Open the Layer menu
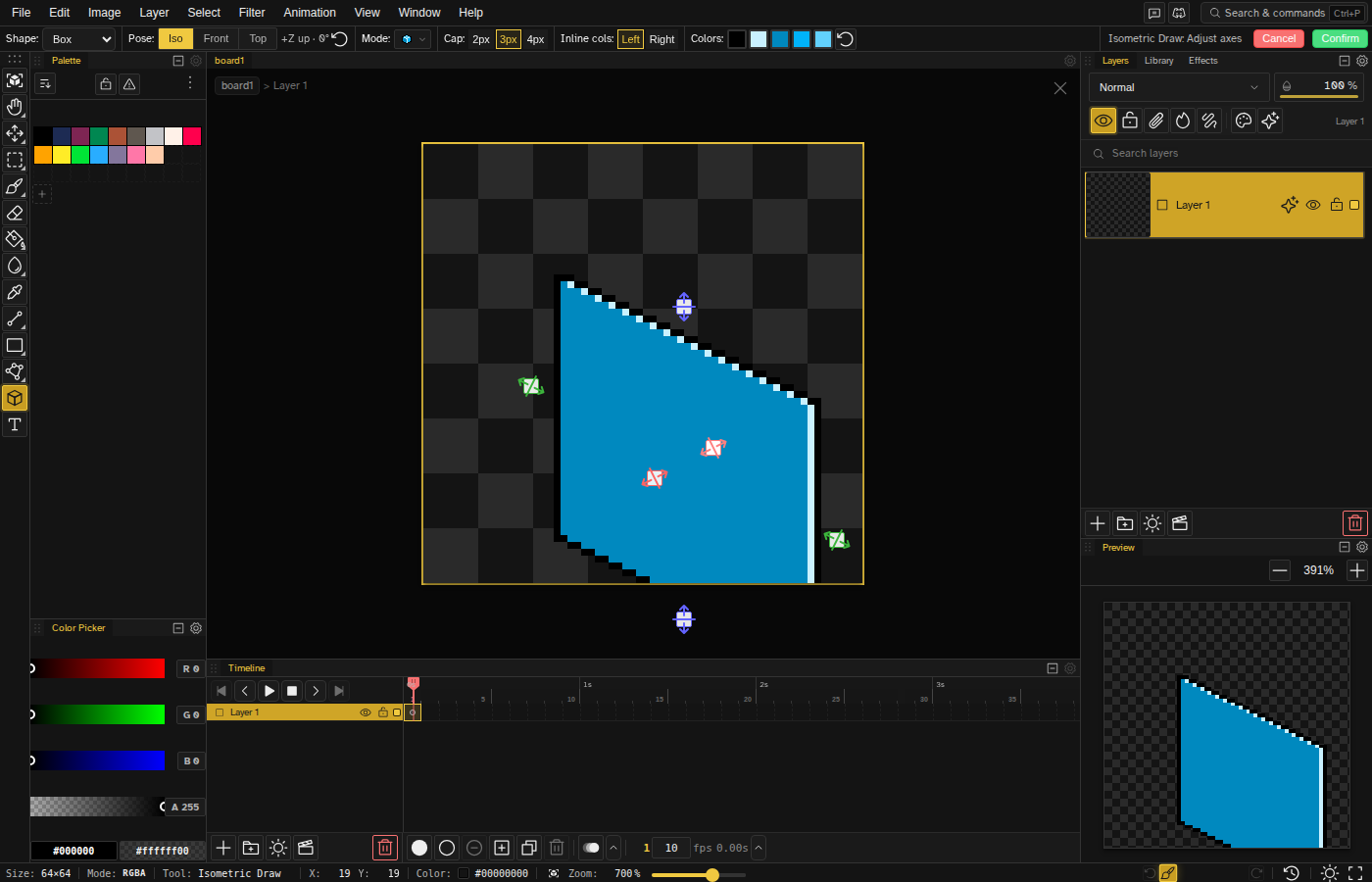The width and height of the screenshot is (1372, 882). (154, 13)
